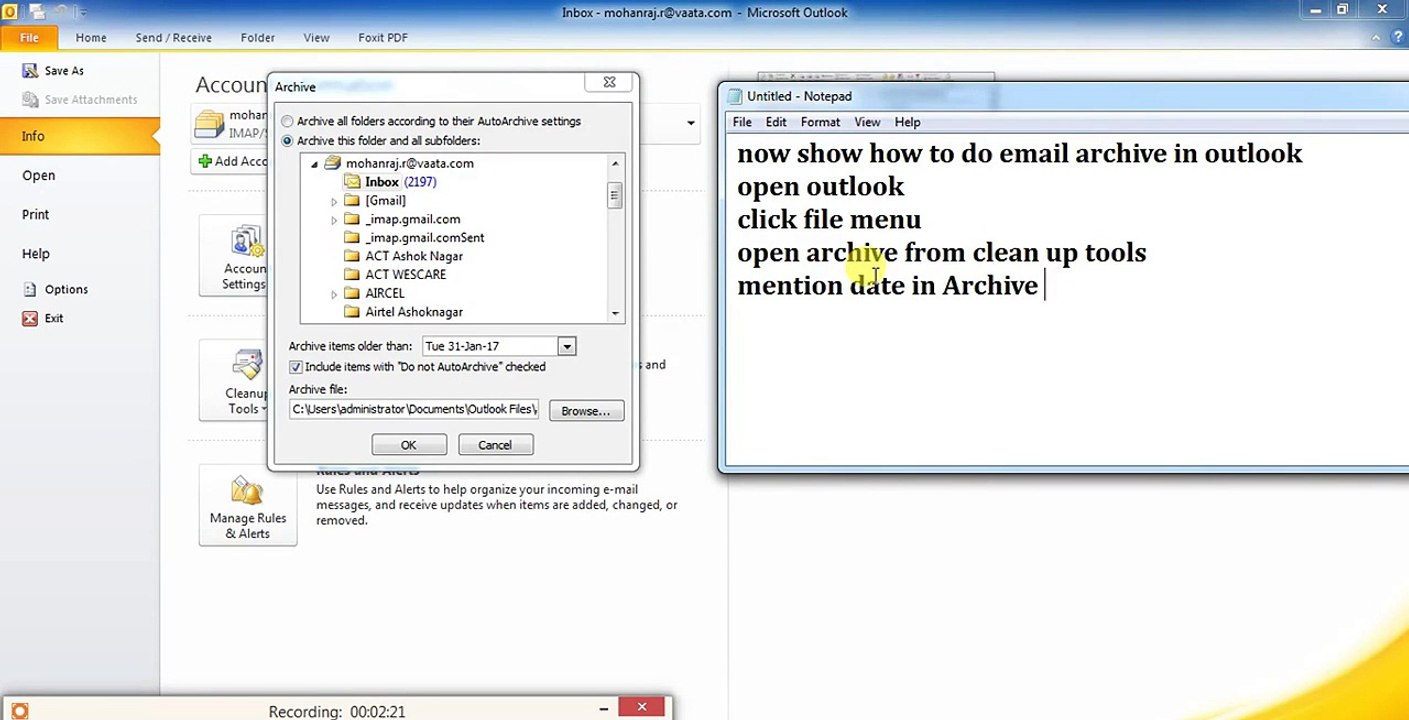Expand the [Gmail] folder node
Screen dimensions: 1409x720
click(x=334, y=201)
